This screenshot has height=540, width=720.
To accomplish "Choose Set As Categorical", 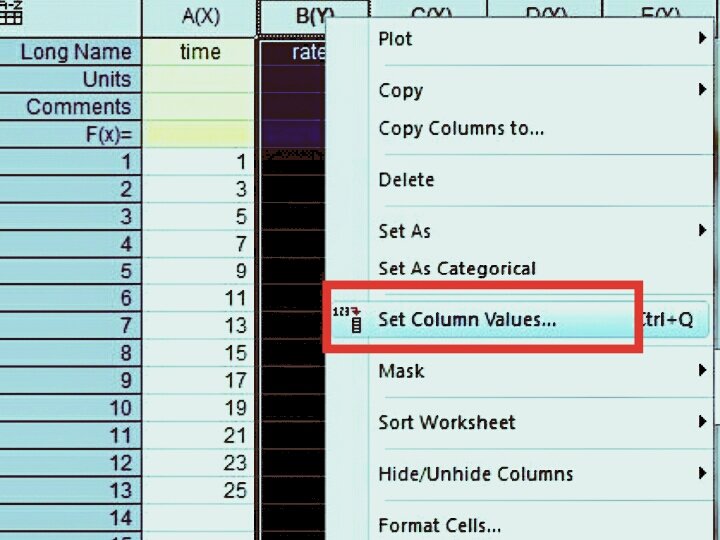I will coord(457,268).
